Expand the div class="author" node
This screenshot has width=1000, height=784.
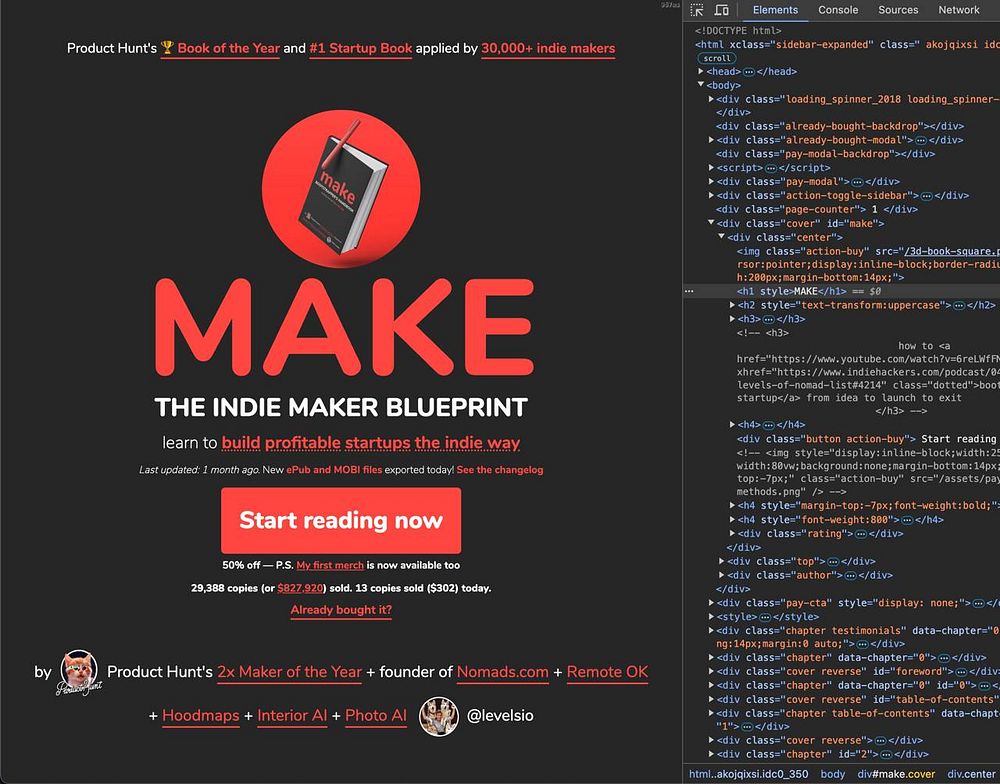tap(721, 575)
